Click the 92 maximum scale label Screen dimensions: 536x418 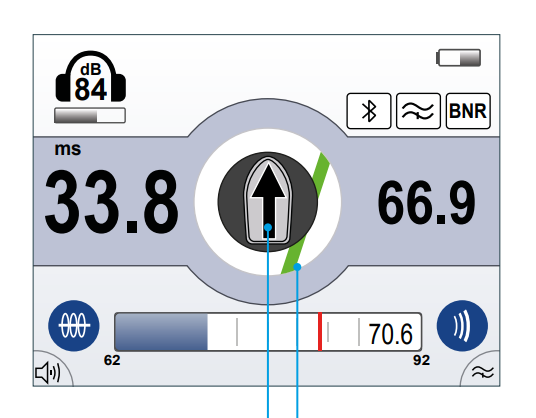coord(421,360)
